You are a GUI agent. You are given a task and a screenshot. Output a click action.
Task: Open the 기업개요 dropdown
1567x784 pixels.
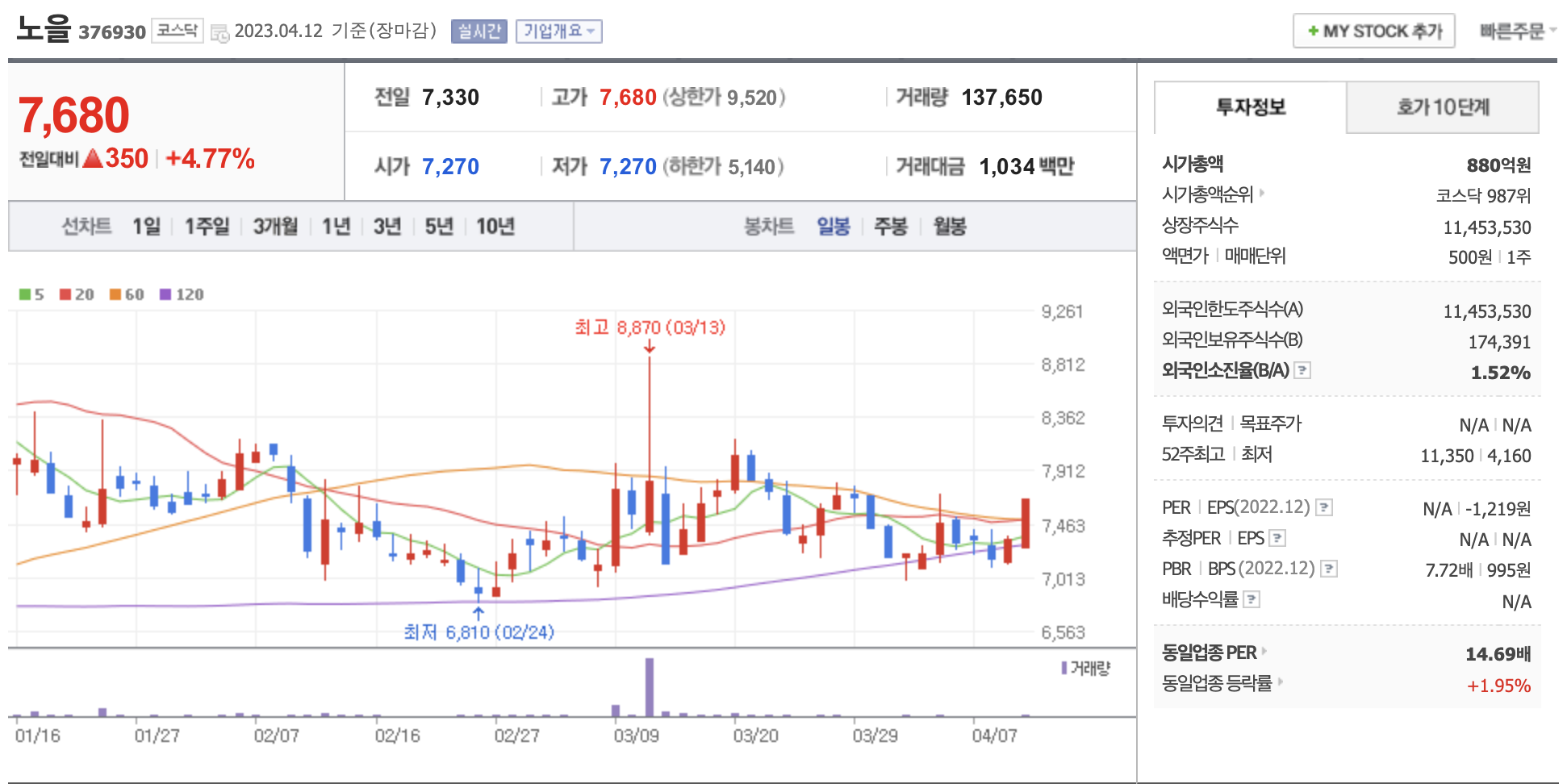(558, 31)
